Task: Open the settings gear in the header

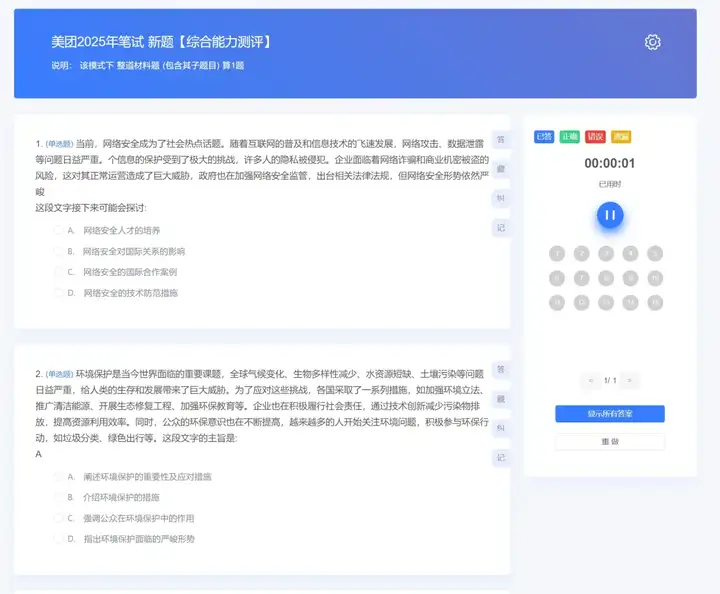Action: coord(652,42)
